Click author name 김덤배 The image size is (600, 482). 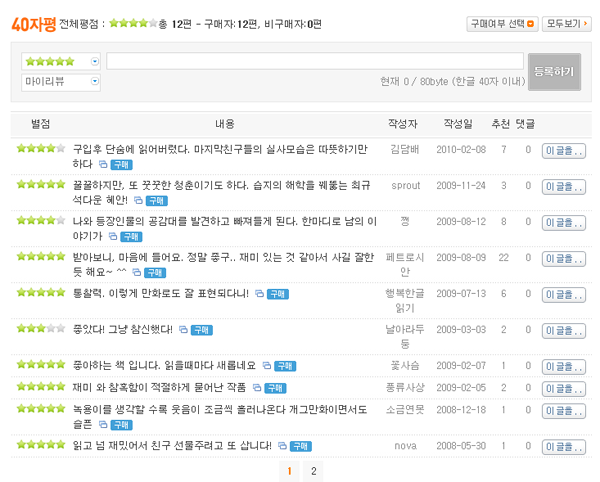pyautogui.click(x=405, y=149)
